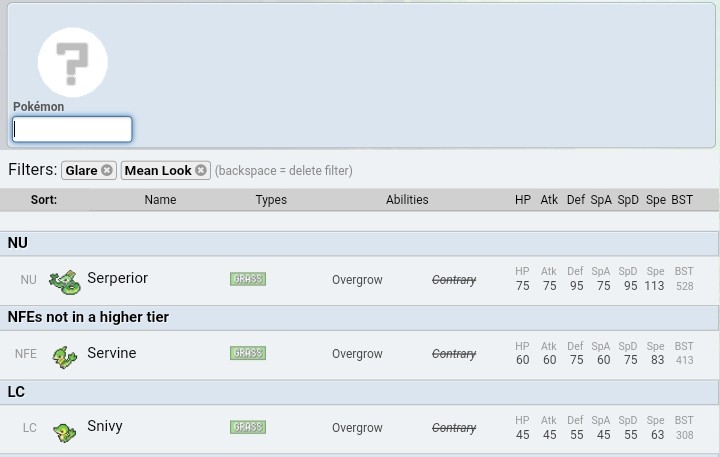
Task: Sort the list by Name
Action: tap(160, 200)
